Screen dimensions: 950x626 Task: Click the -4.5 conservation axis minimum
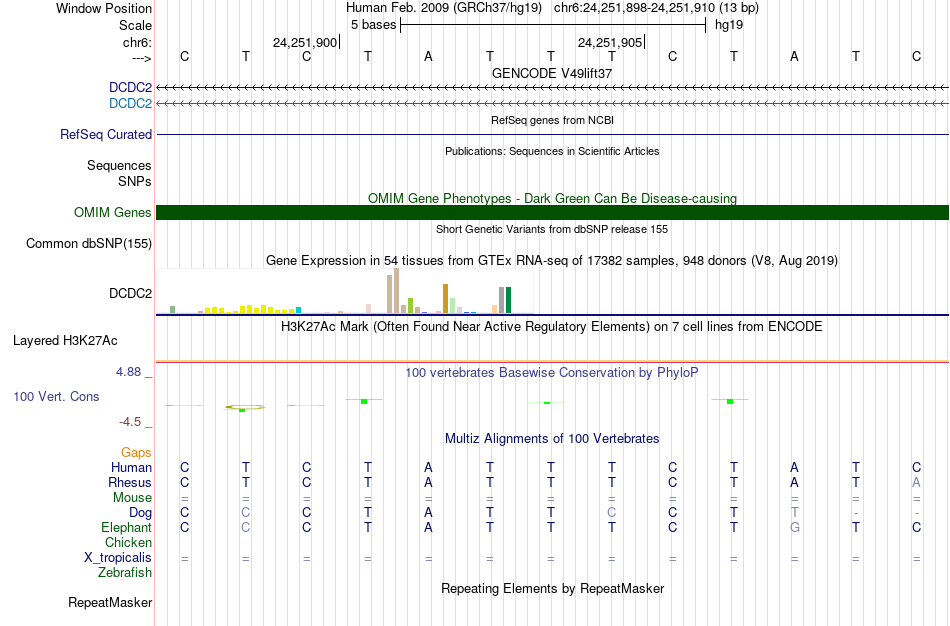131,422
